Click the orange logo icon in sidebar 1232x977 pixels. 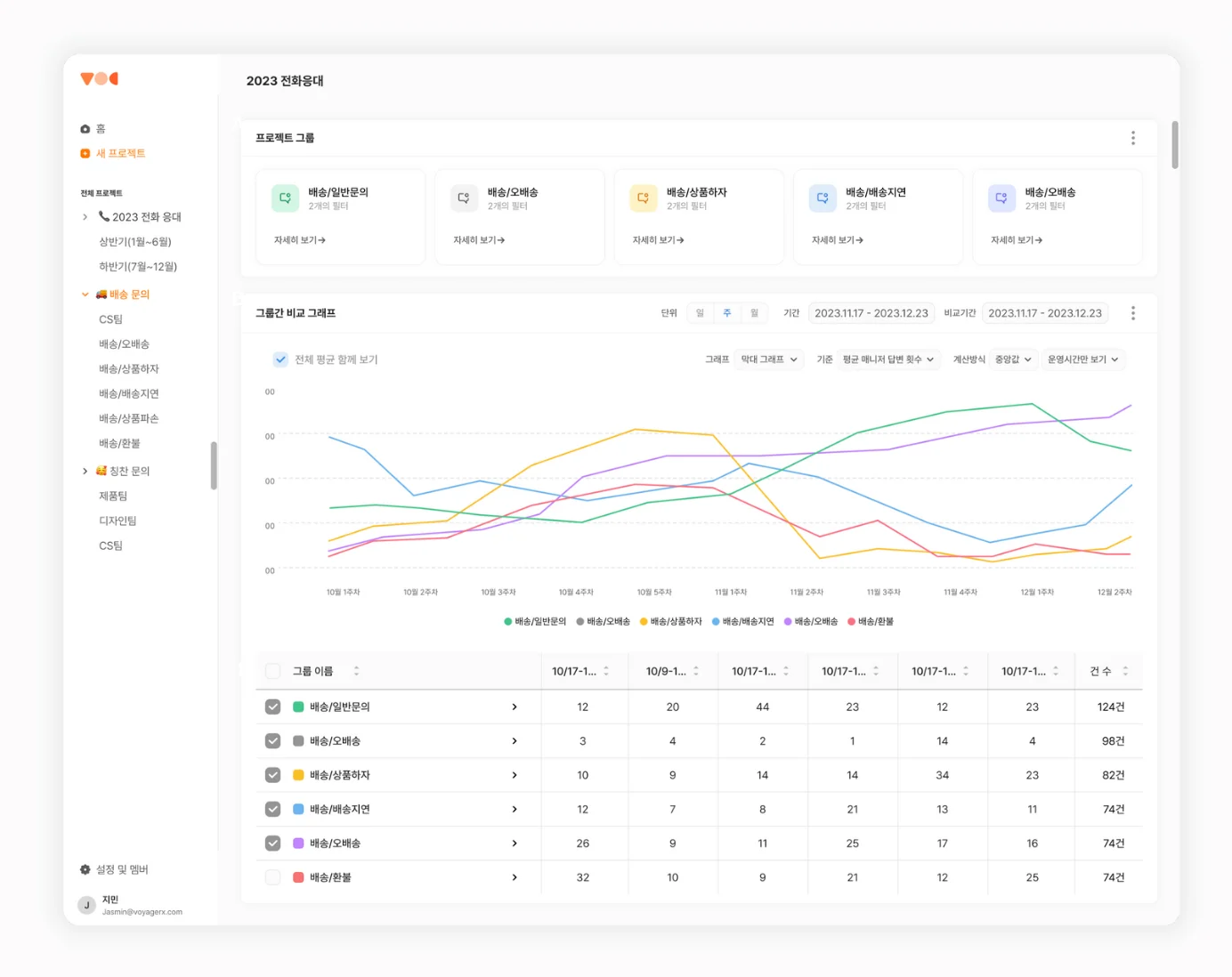click(99, 79)
